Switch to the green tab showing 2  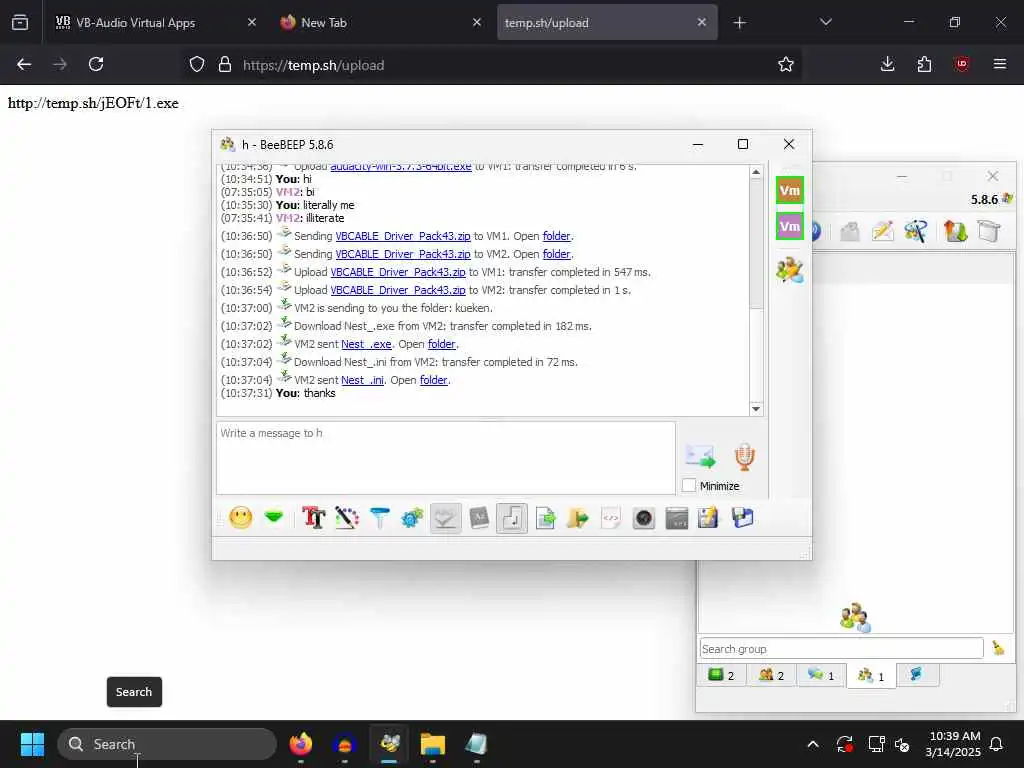(x=722, y=675)
